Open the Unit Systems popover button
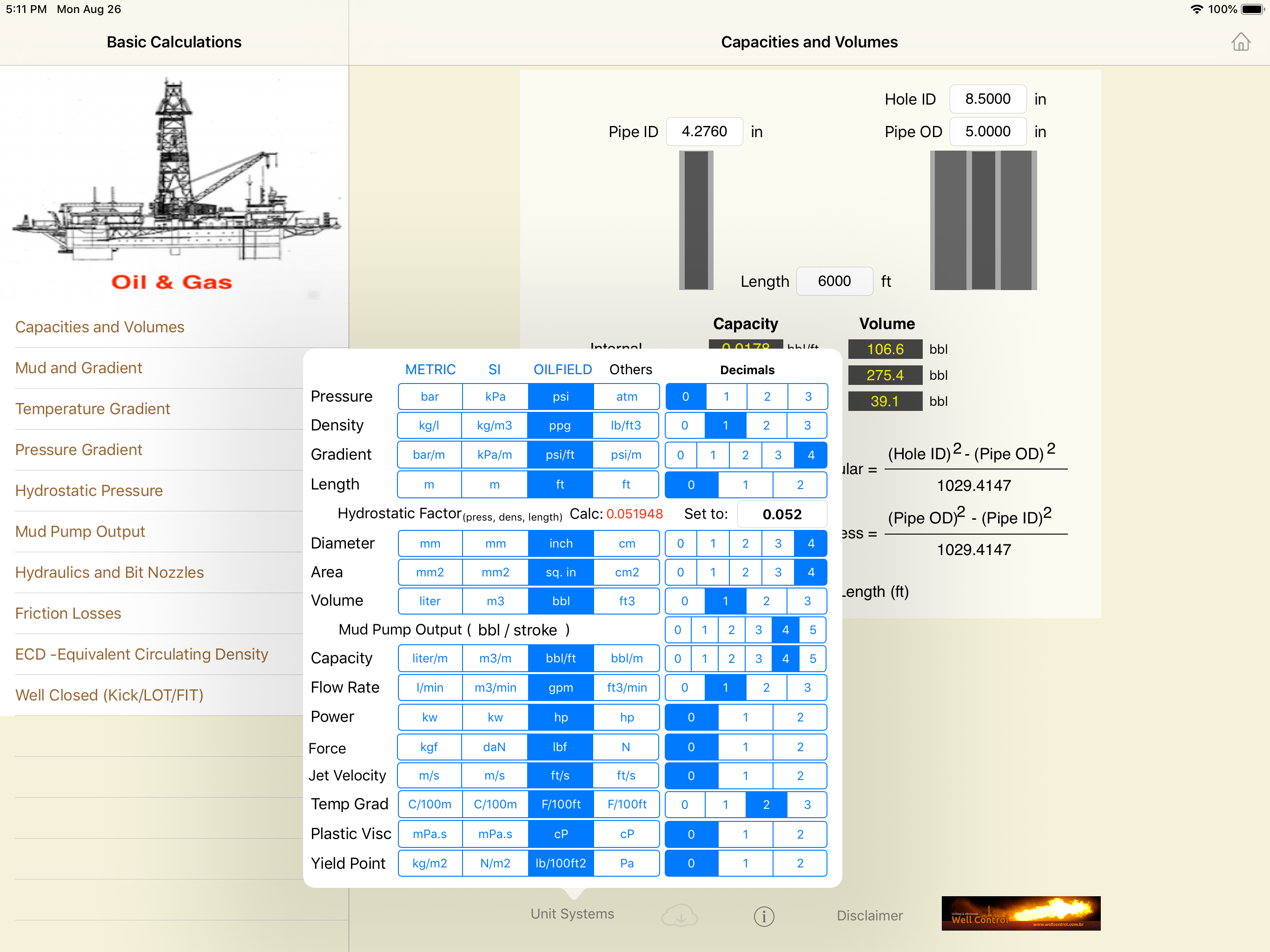 [572, 913]
